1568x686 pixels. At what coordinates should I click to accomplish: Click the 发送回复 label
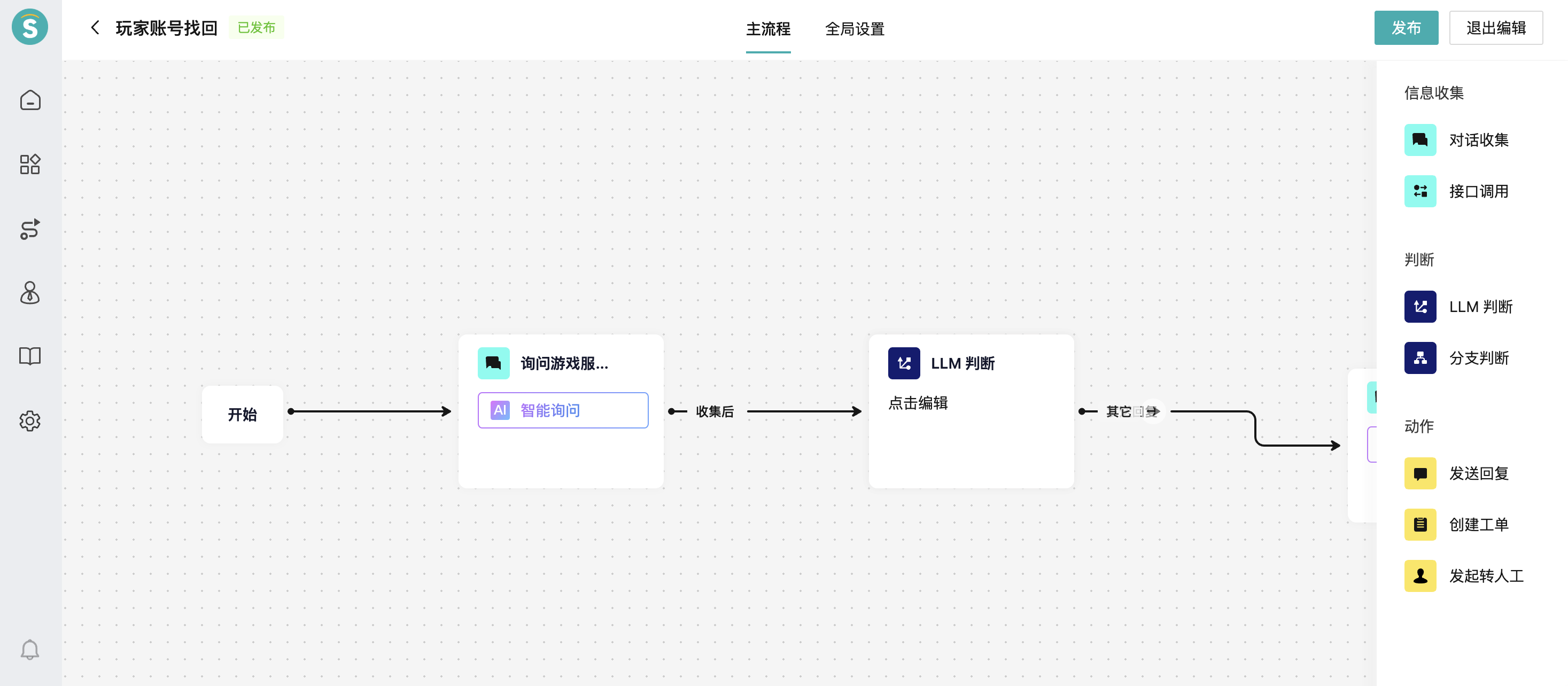coord(1479,473)
